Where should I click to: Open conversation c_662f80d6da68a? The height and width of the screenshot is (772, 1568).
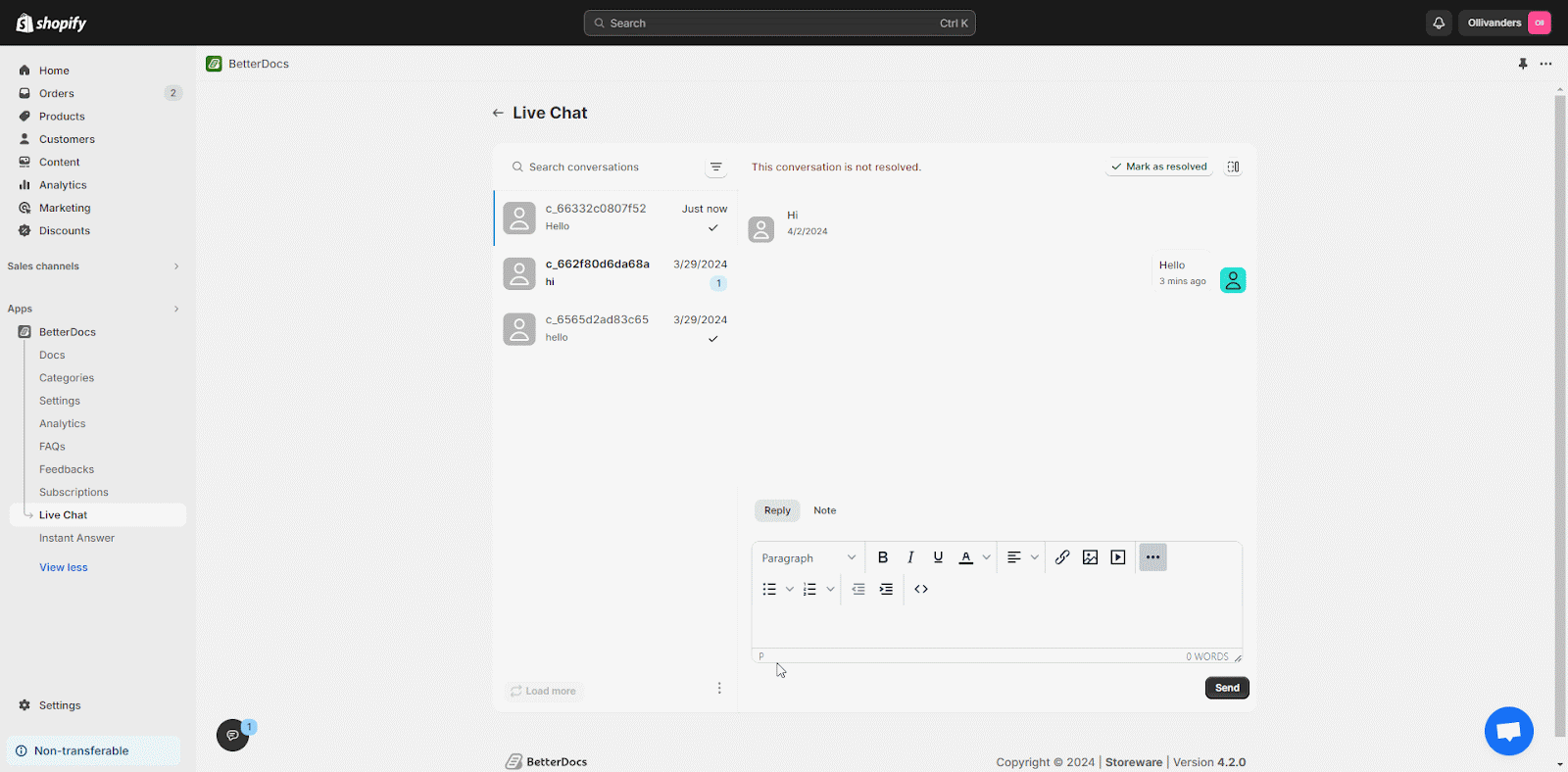click(x=615, y=273)
